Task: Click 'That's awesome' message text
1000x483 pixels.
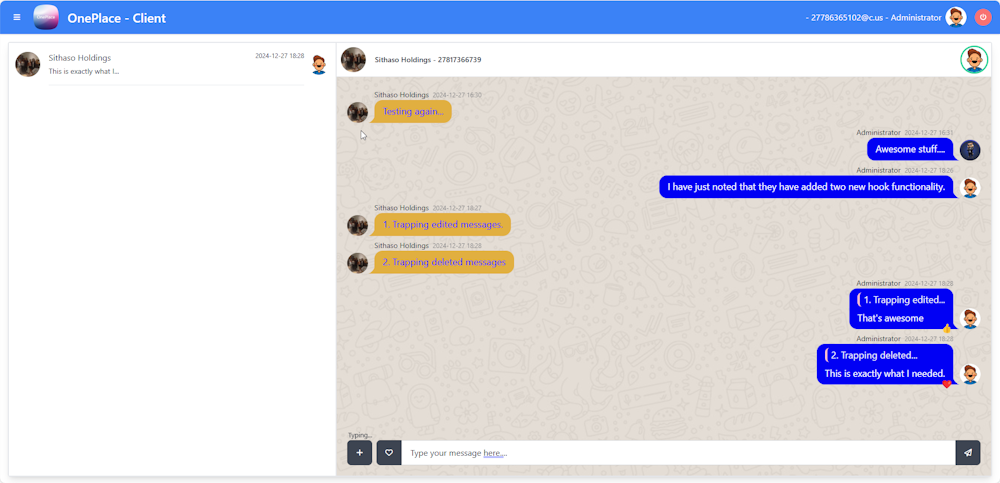Action: pyautogui.click(x=890, y=318)
